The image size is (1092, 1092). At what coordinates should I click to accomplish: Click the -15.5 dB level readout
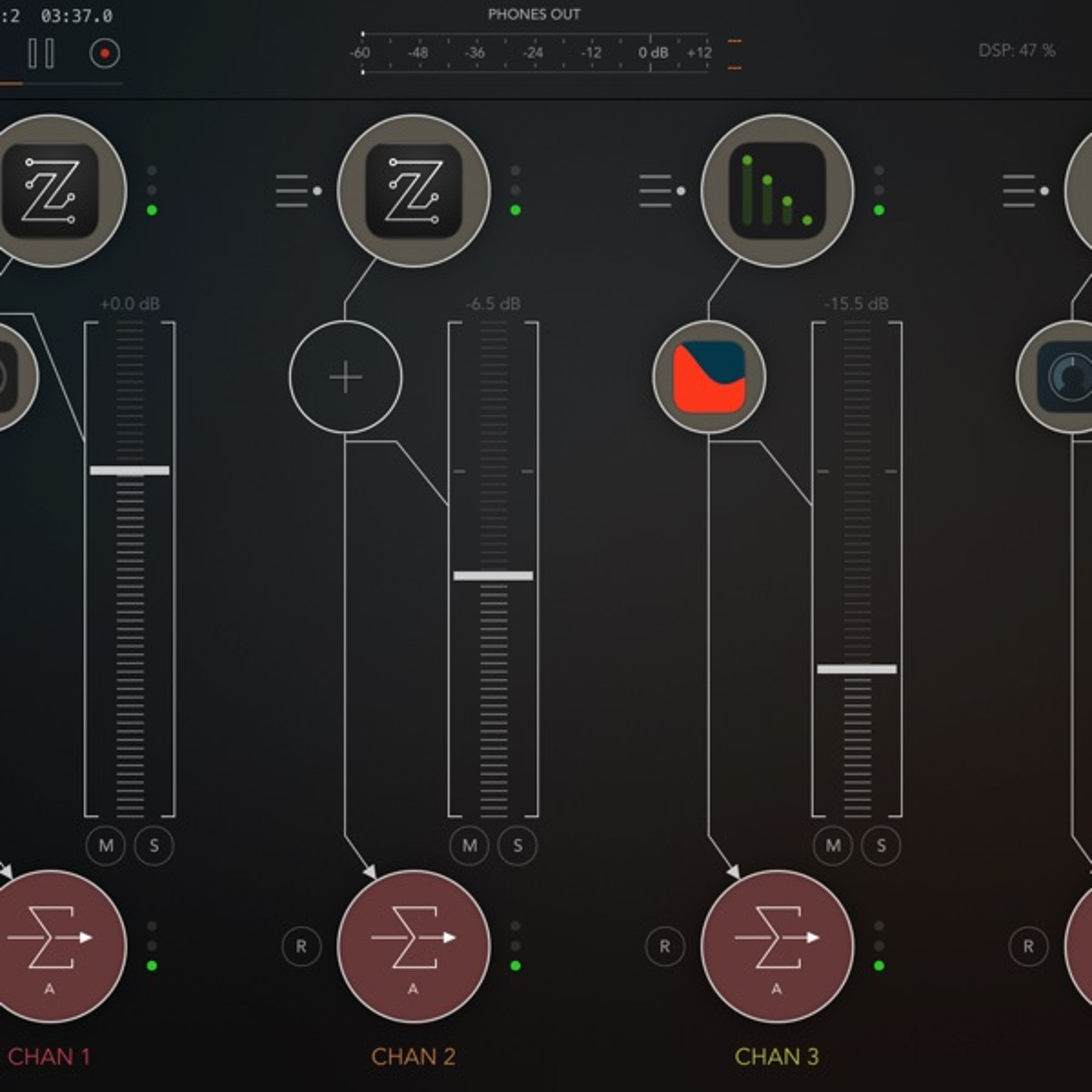coord(856,304)
